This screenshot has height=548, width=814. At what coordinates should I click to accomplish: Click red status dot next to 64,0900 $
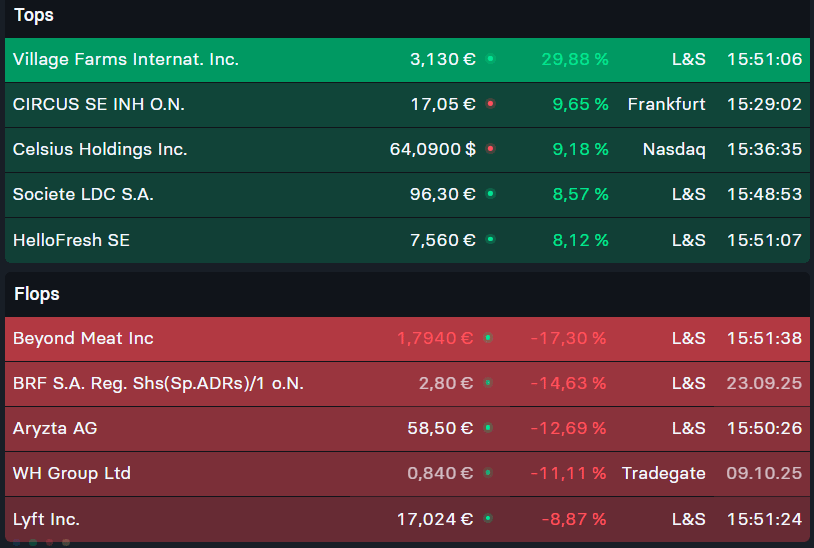point(490,149)
